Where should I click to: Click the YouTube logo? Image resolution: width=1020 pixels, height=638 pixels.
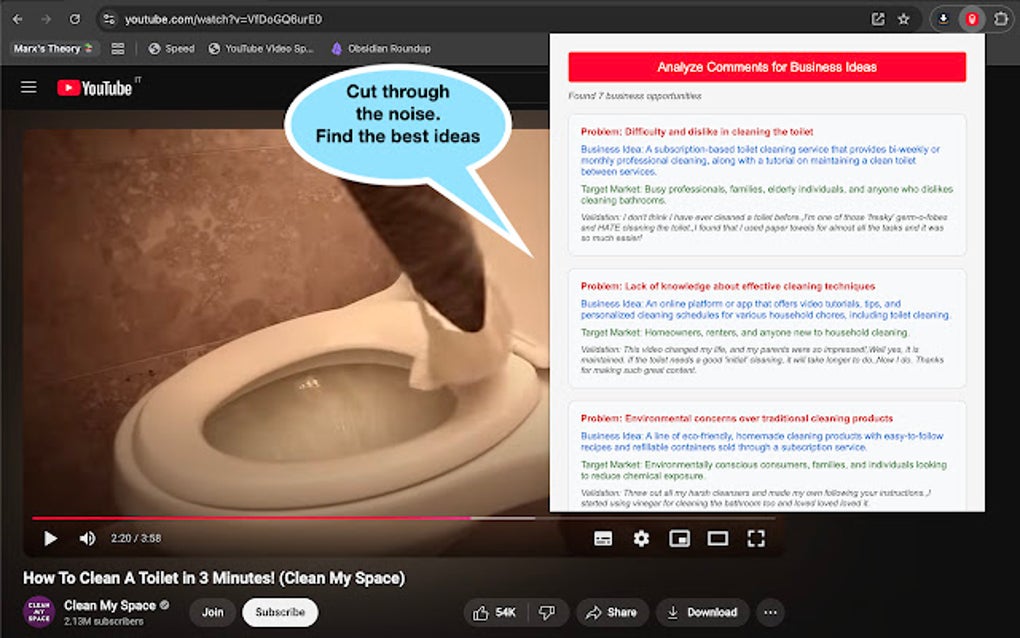97,87
